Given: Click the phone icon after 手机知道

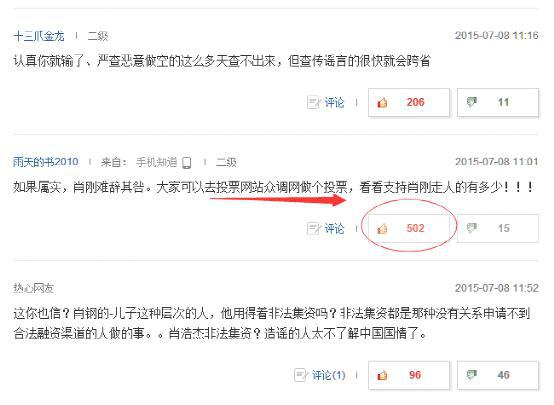Looking at the screenshot, I should click(187, 163).
